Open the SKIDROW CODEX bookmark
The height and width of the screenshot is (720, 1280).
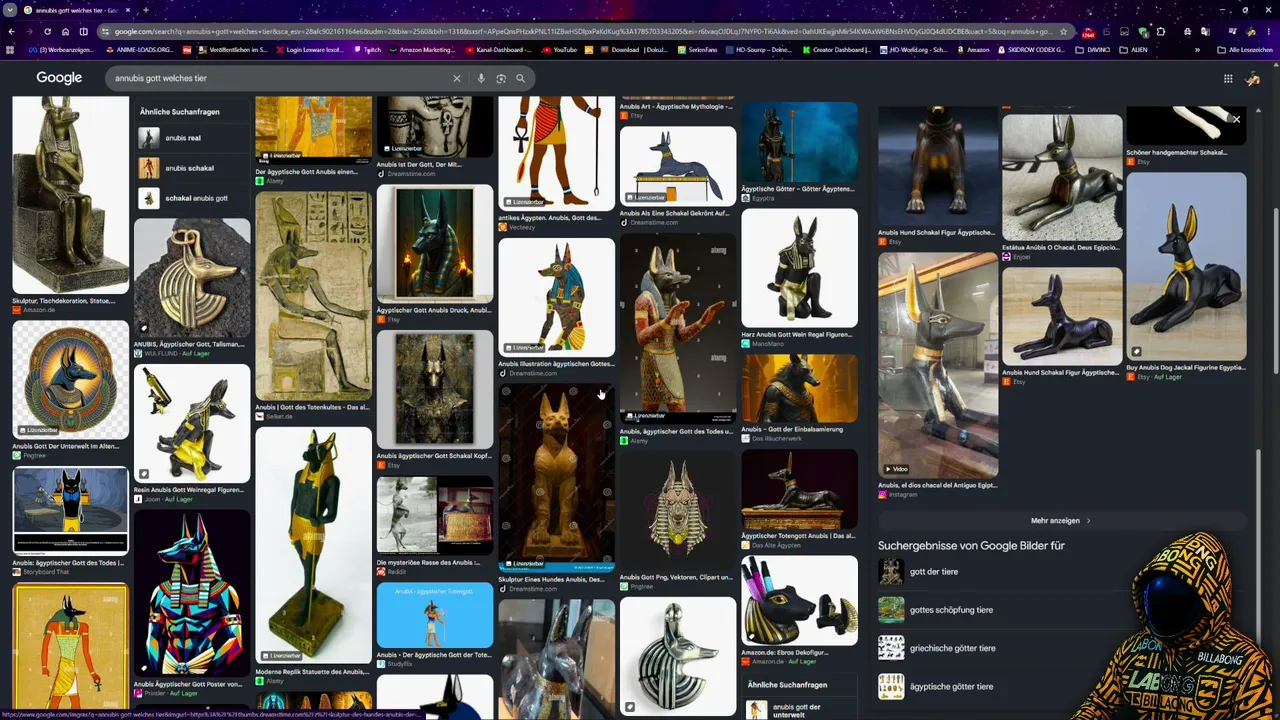coord(1032,49)
